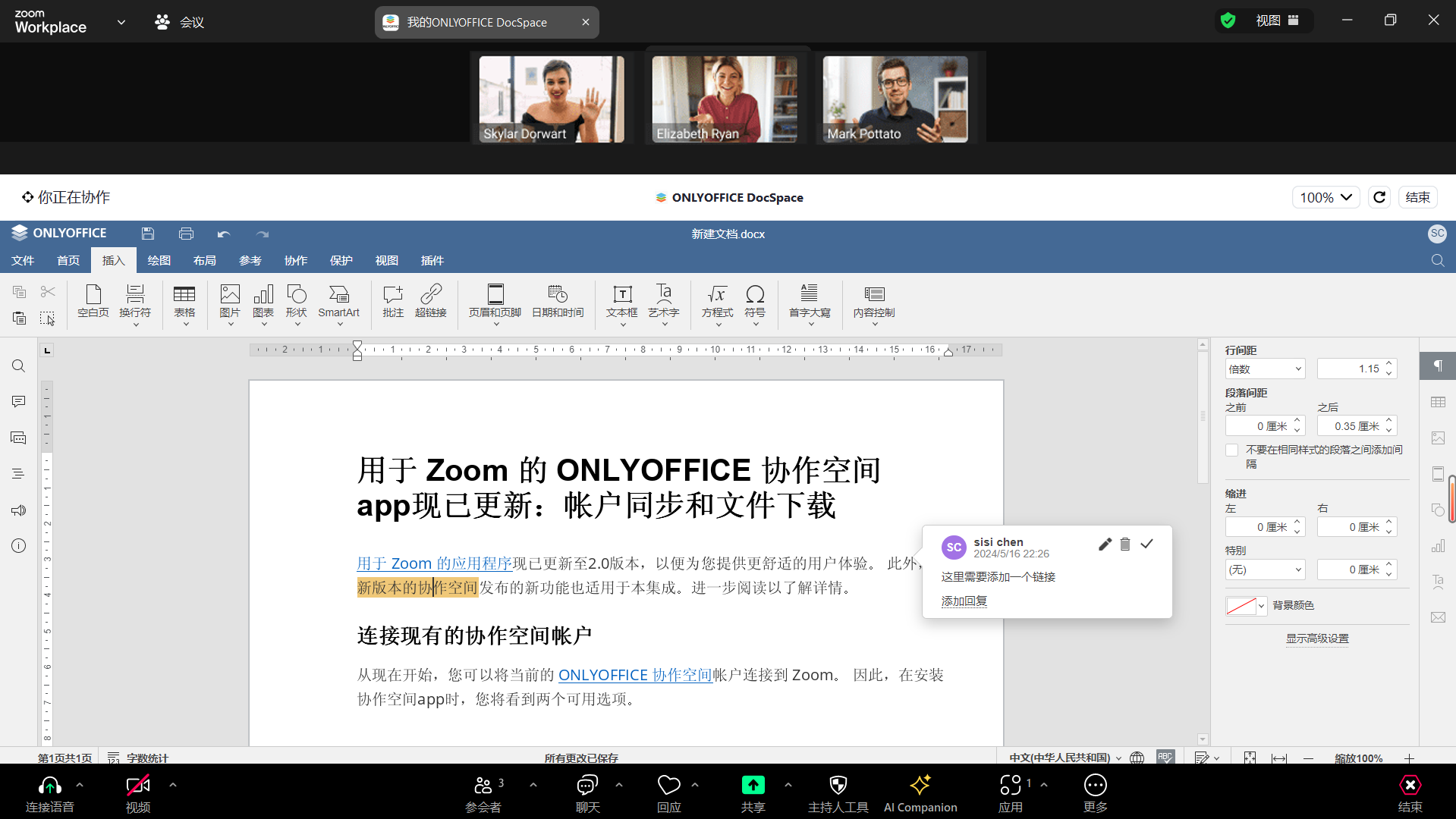Resolve sisi chen's comment with the checkmark

click(1146, 544)
